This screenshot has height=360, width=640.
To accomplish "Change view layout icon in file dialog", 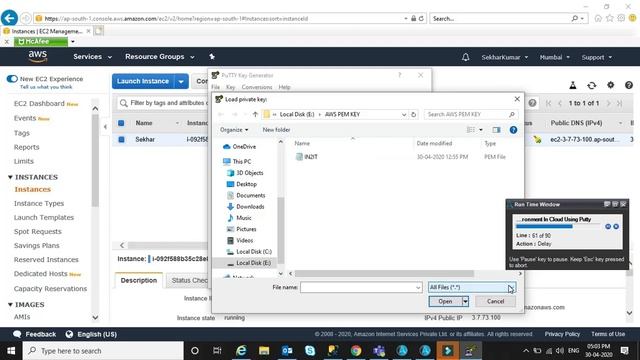I will pos(471,130).
